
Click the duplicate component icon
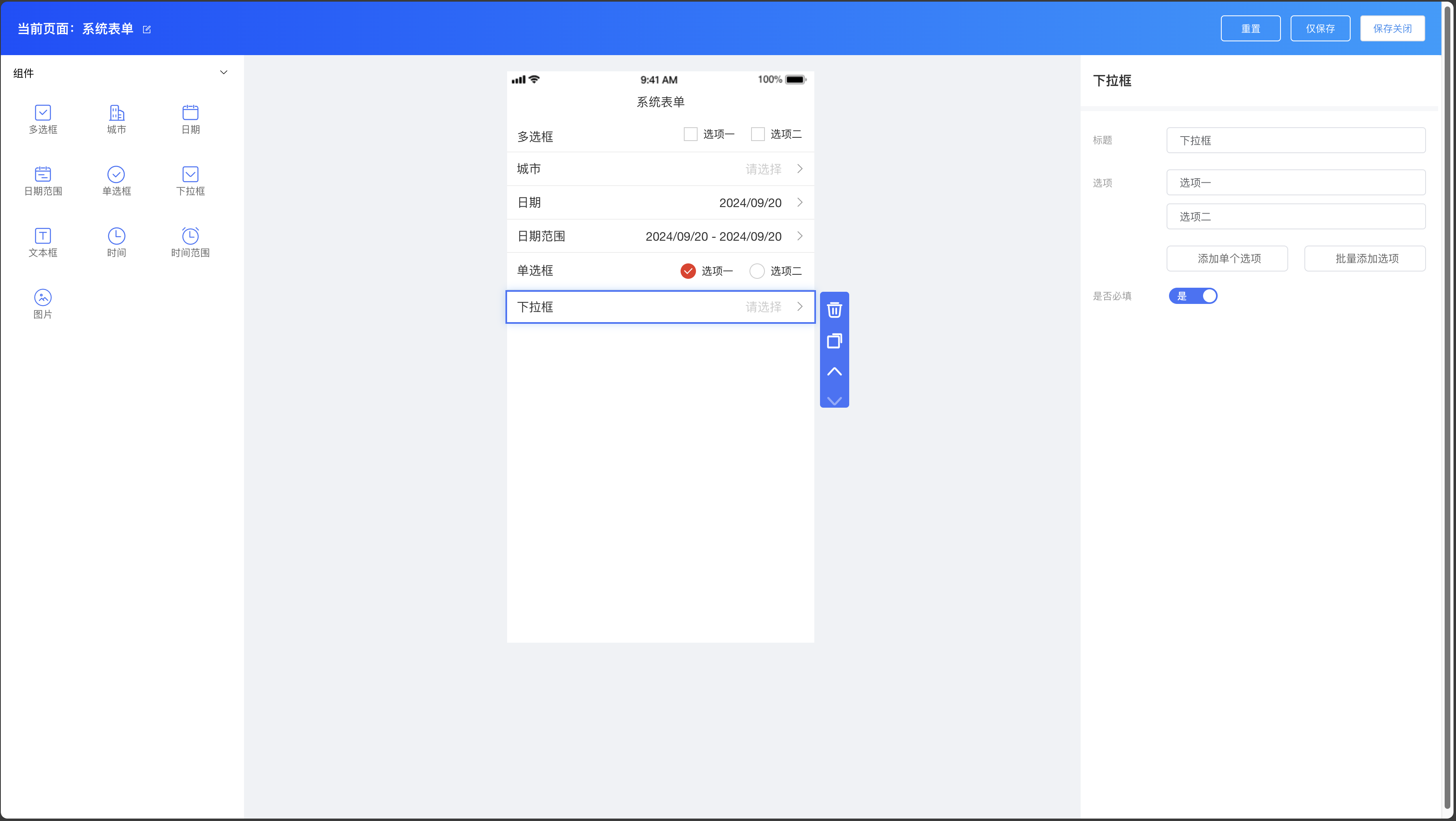point(834,341)
